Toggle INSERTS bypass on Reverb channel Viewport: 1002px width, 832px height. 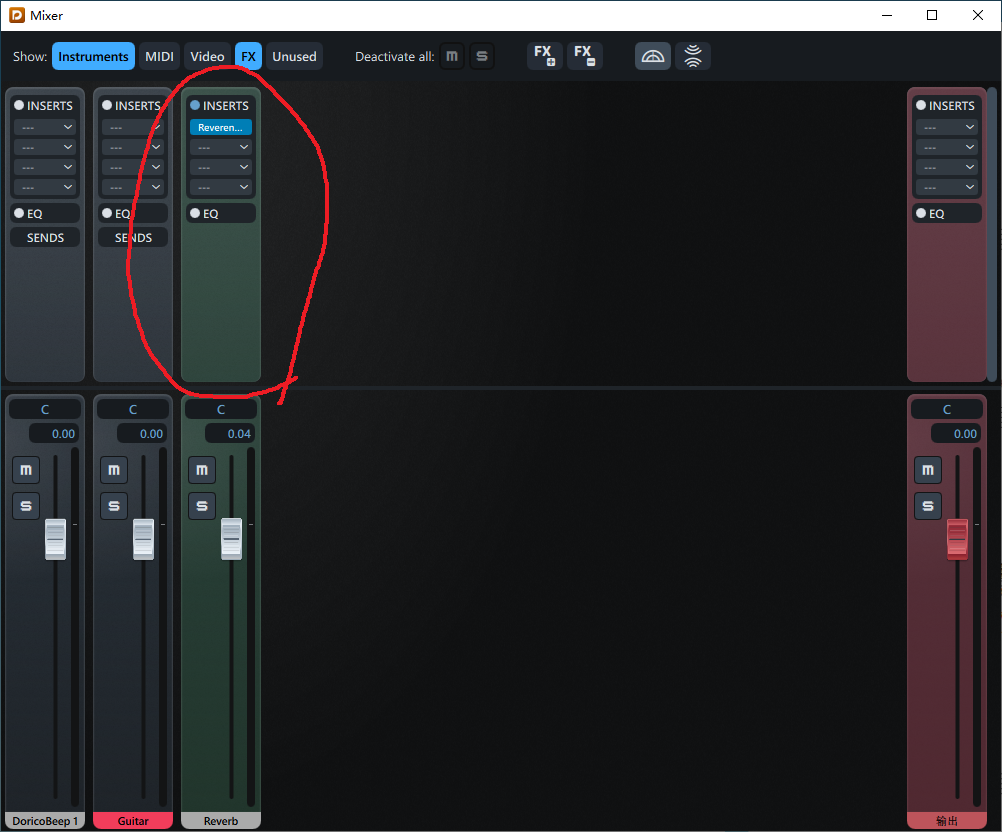[195, 105]
